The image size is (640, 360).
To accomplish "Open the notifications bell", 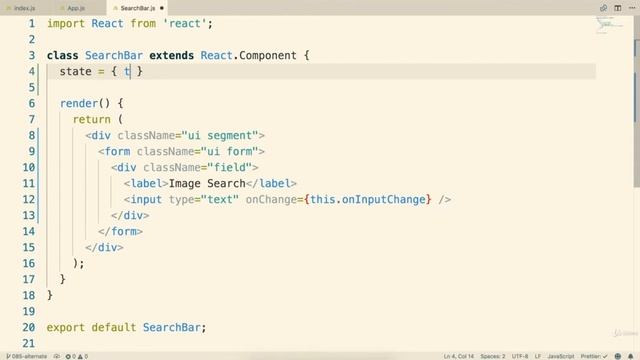I will point(631,356).
